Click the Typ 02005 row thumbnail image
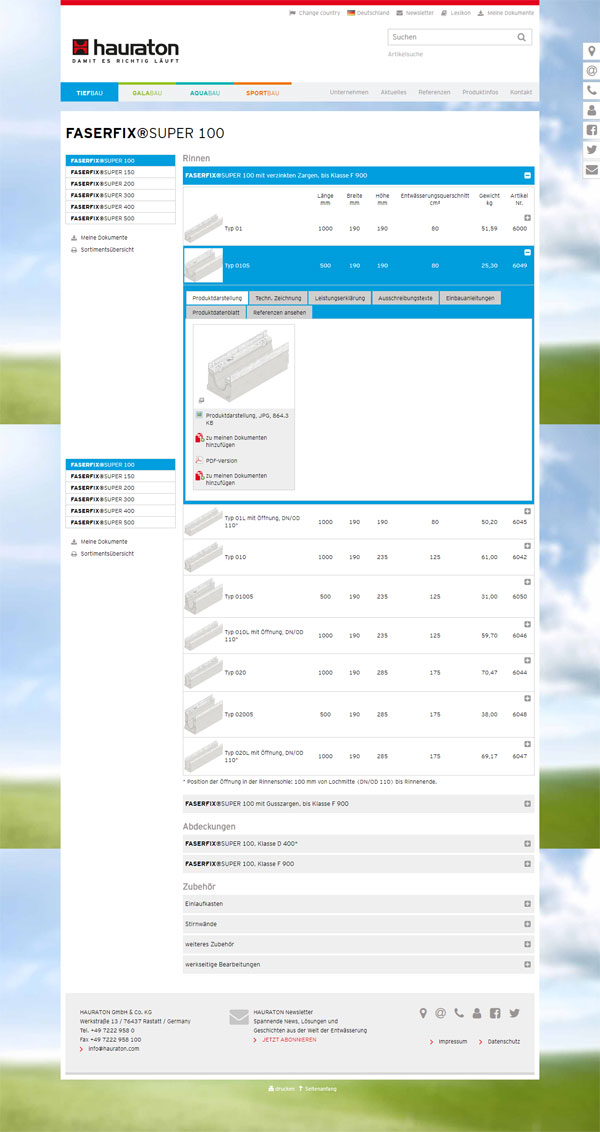600x1132 pixels. [x=203, y=714]
